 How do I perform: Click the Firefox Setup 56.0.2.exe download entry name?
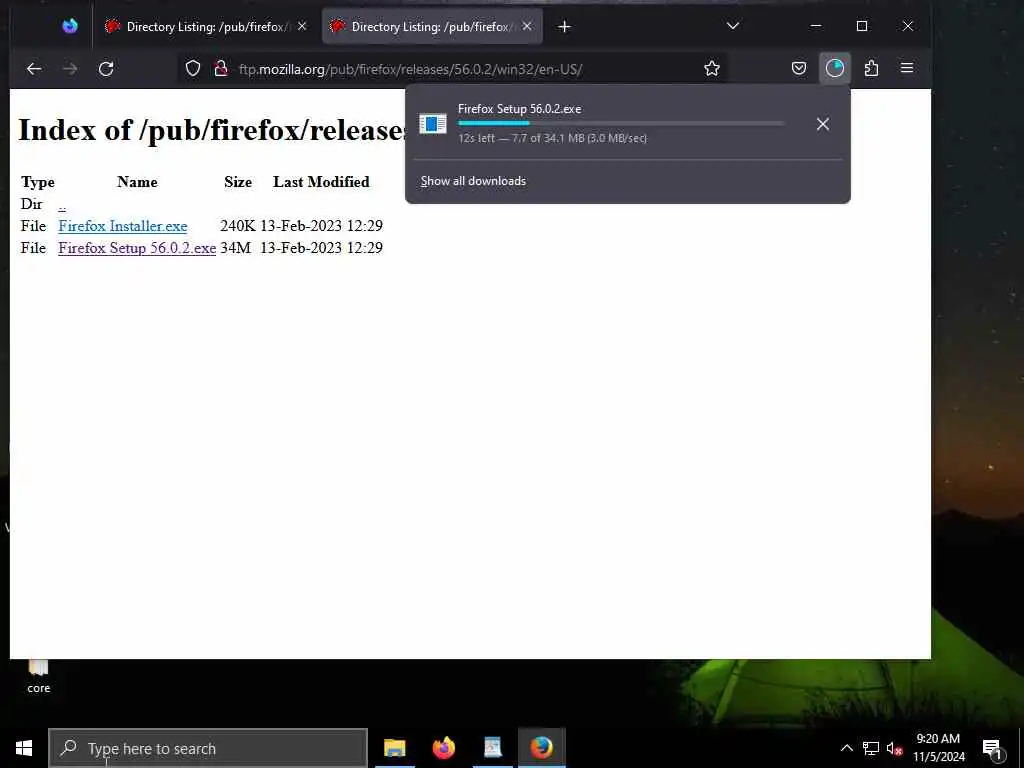(519, 109)
